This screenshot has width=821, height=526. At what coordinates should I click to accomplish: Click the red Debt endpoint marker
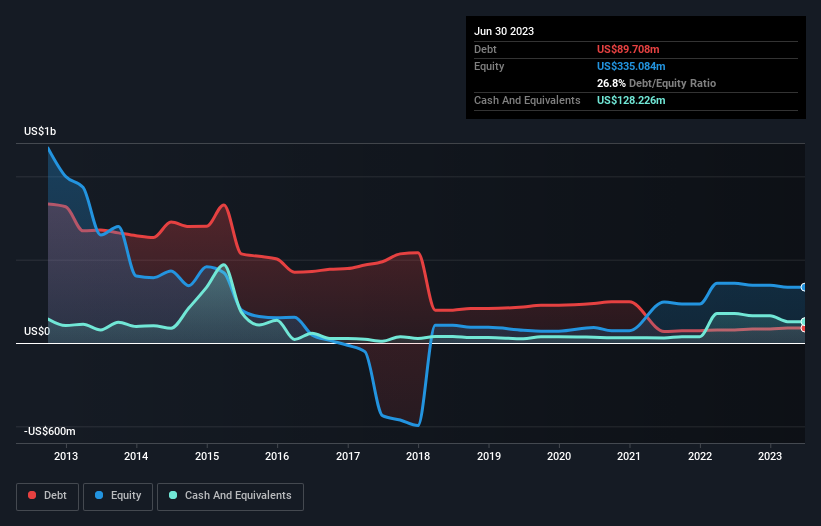tap(804, 328)
